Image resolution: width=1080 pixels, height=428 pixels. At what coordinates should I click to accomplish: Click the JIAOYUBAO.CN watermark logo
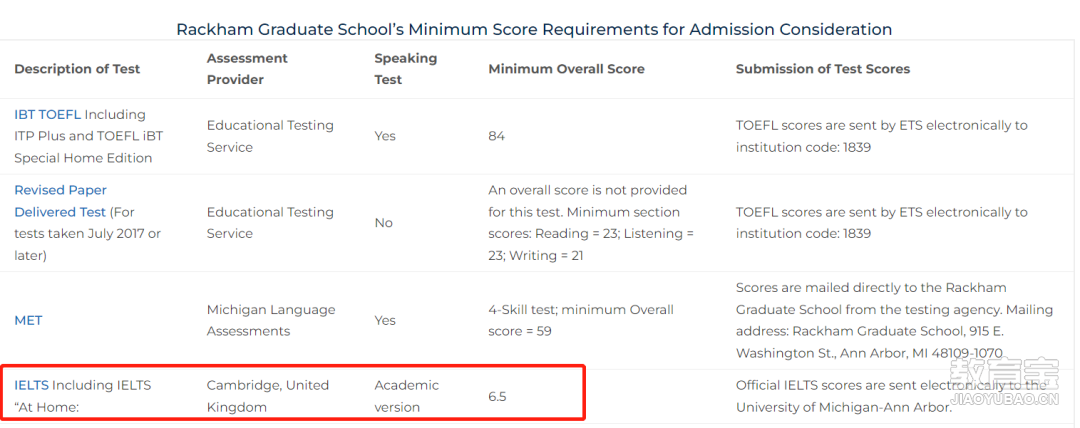[x=1003, y=382]
